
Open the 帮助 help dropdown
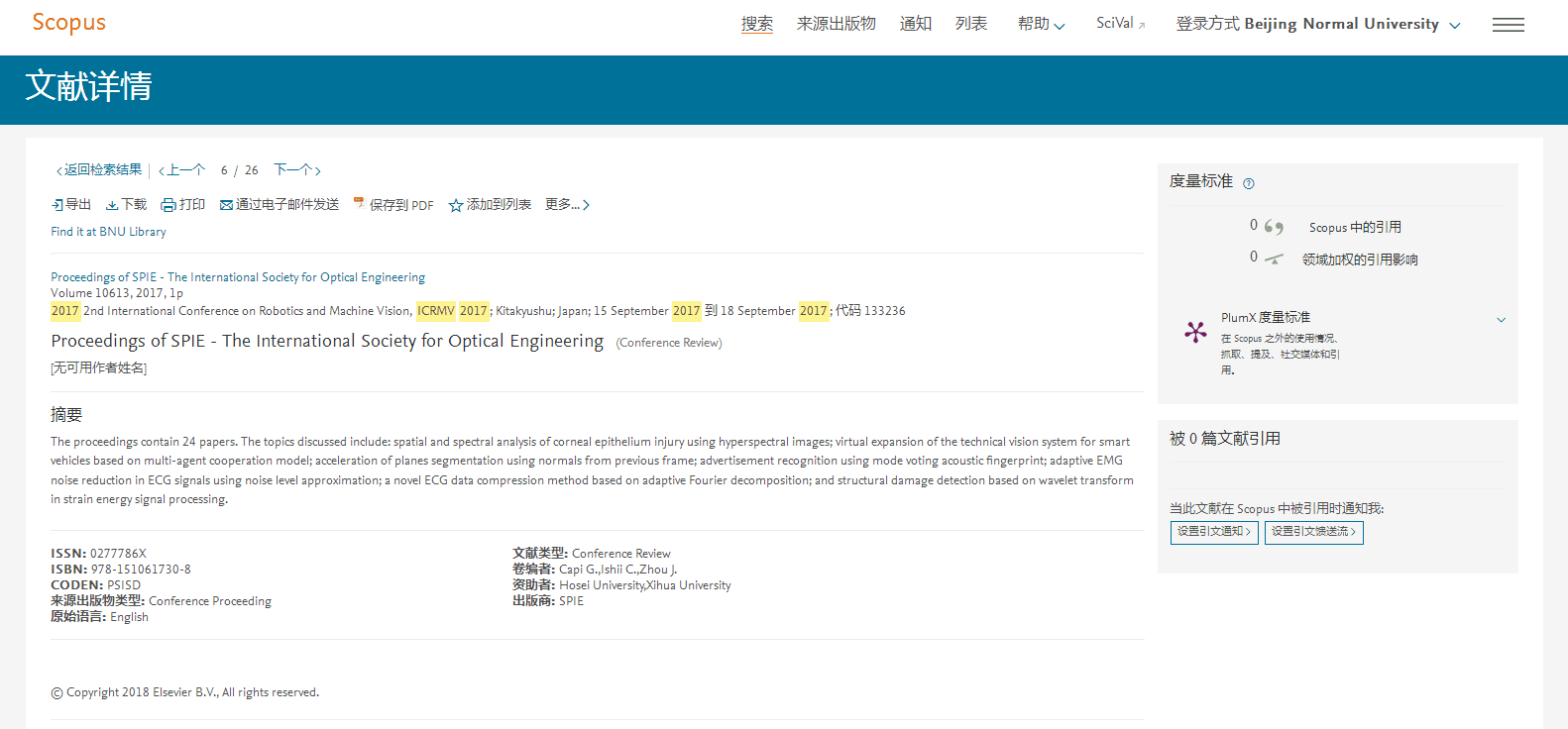[1041, 24]
